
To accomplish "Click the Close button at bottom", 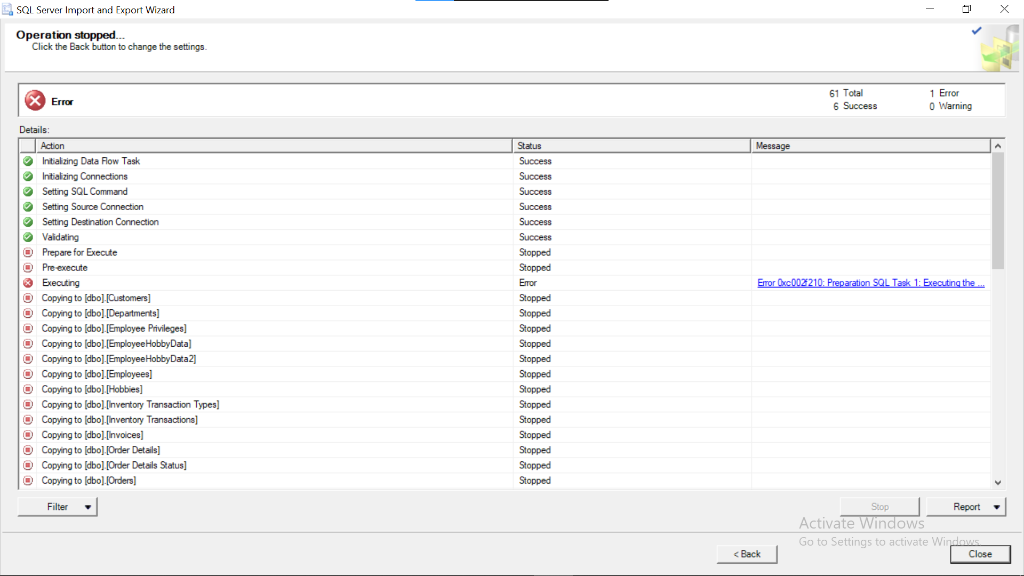I will click(x=980, y=554).
